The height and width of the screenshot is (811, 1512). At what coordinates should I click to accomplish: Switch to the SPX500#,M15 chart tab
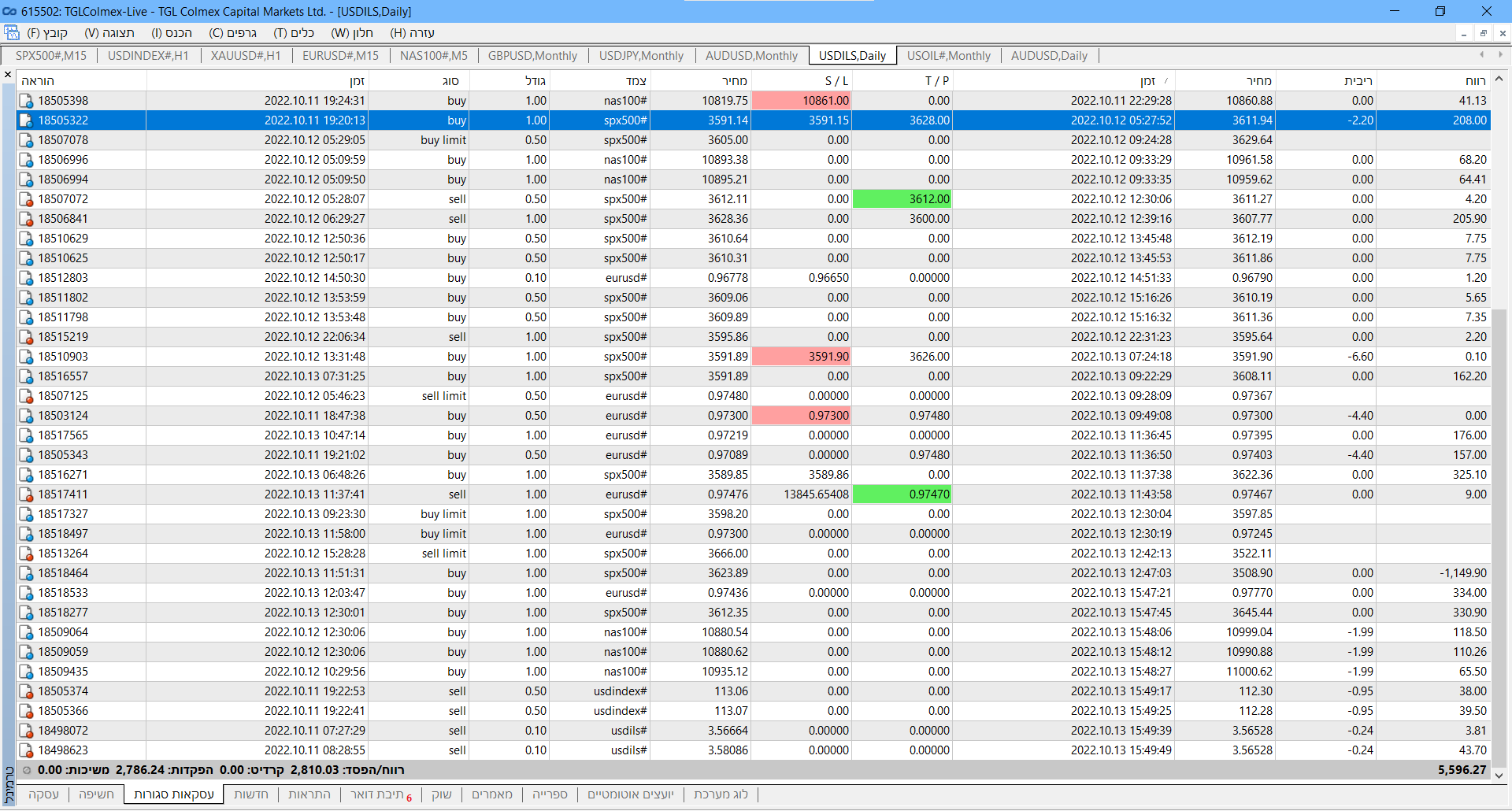tap(51, 56)
